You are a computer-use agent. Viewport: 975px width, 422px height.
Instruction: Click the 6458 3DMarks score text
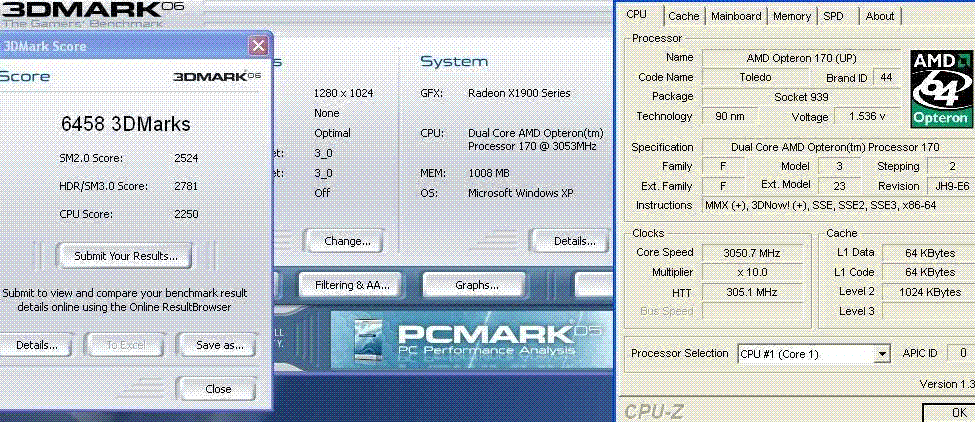tap(126, 124)
